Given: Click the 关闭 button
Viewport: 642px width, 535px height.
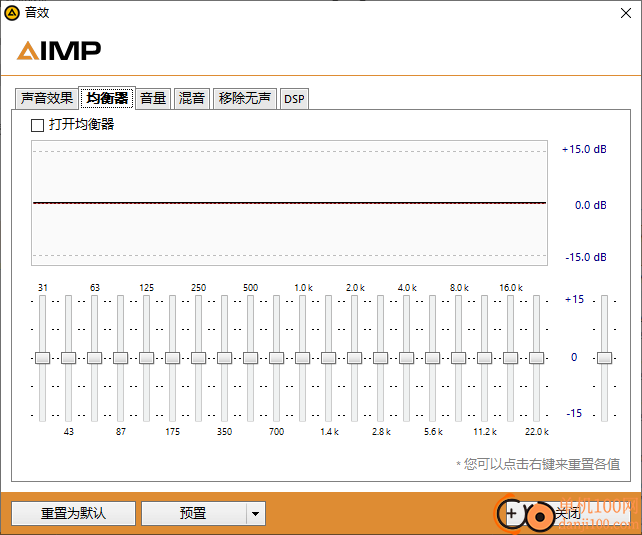Looking at the screenshot, I should tap(568, 513).
